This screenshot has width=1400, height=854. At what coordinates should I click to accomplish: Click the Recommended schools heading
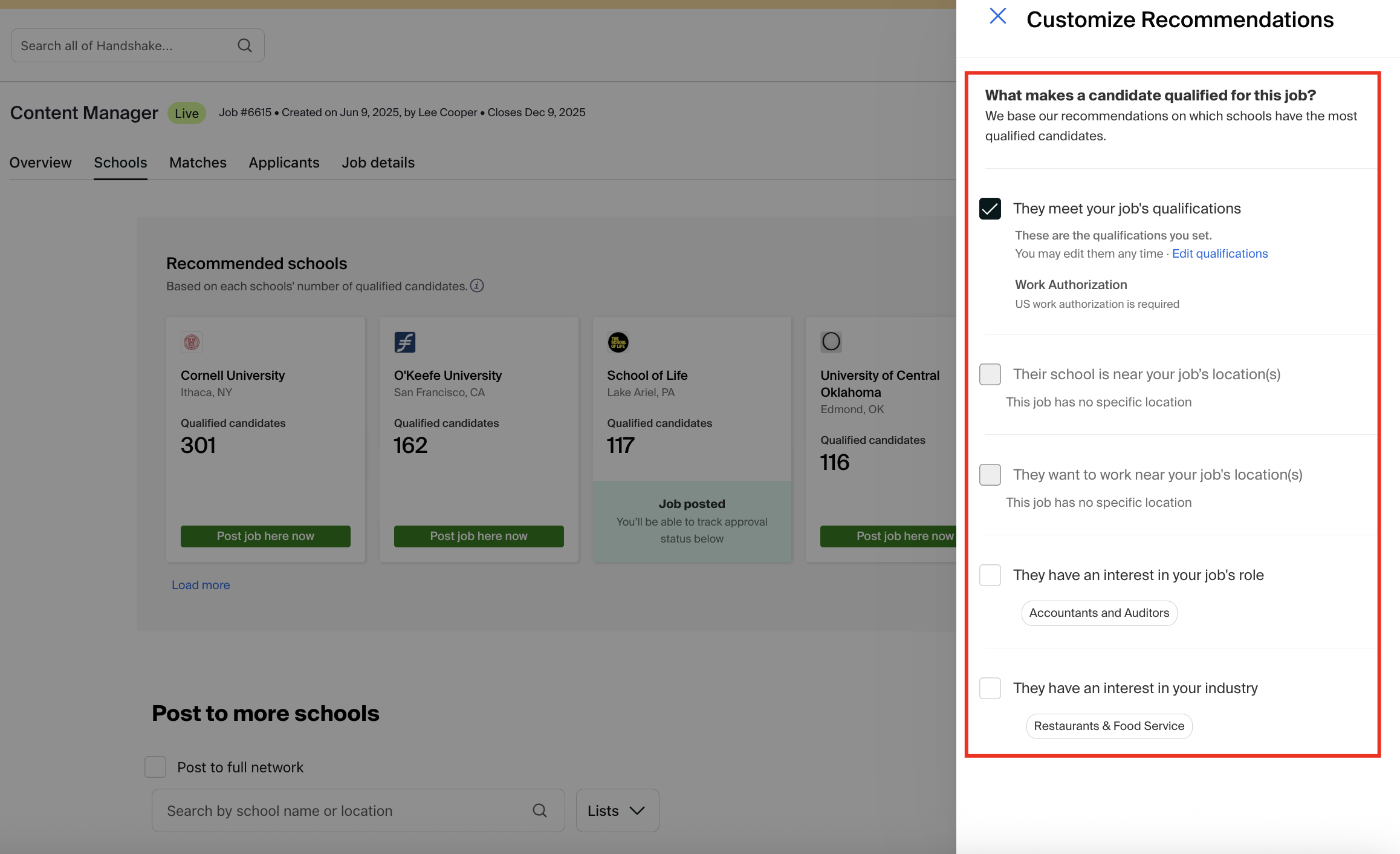point(257,264)
